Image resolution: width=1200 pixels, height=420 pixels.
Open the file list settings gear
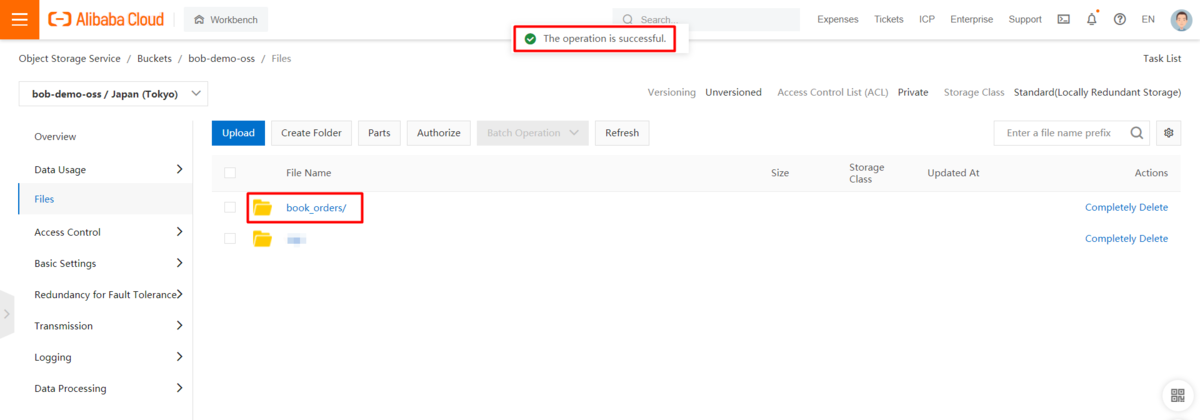tap(1168, 133)
